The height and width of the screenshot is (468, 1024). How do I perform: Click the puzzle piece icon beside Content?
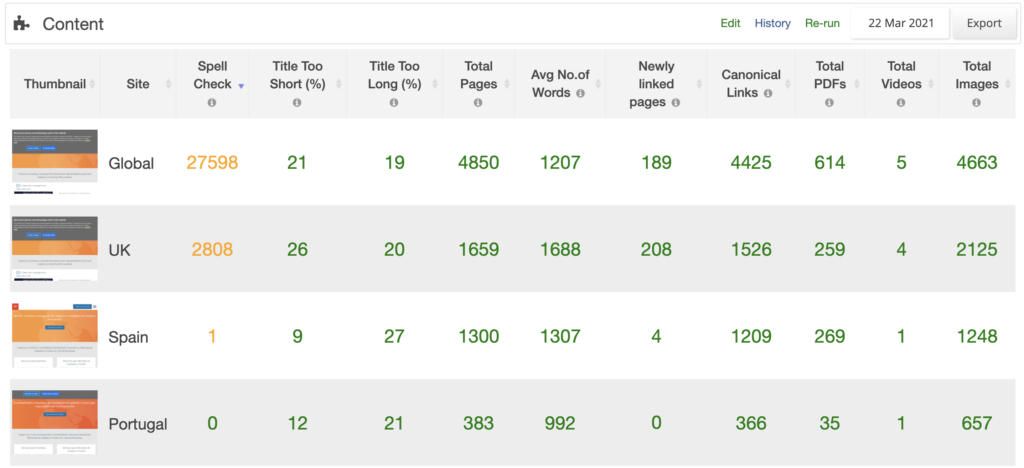coord(22,24)
